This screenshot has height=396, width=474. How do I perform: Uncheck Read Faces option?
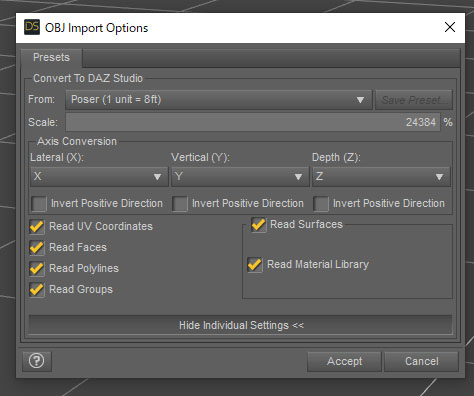[37, 248]
